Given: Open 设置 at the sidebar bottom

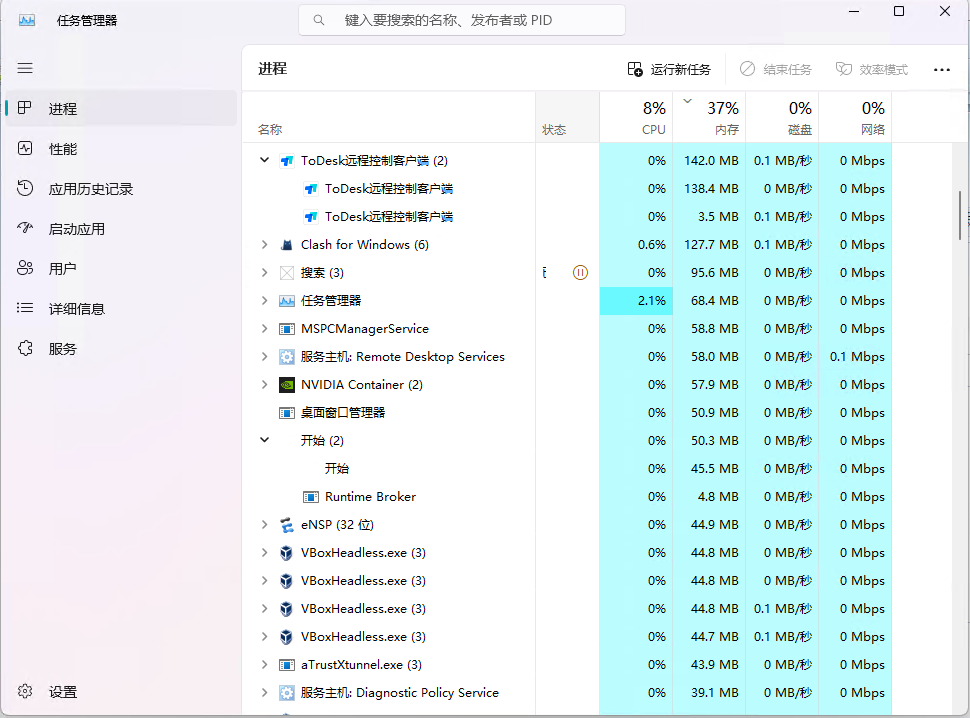Looking at the screenshot, I should point(63,692).
